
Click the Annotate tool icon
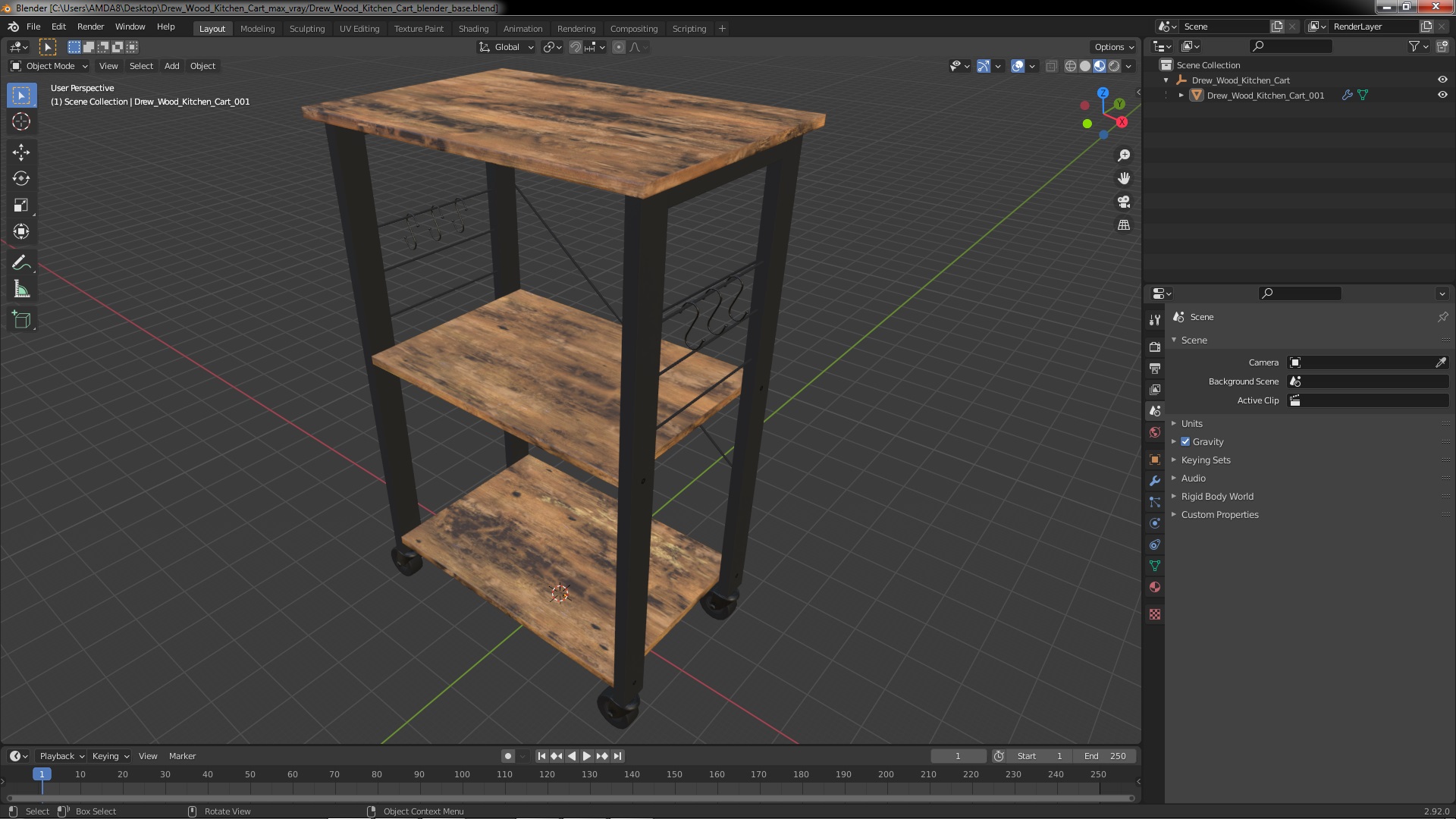[x=22, y=262]
